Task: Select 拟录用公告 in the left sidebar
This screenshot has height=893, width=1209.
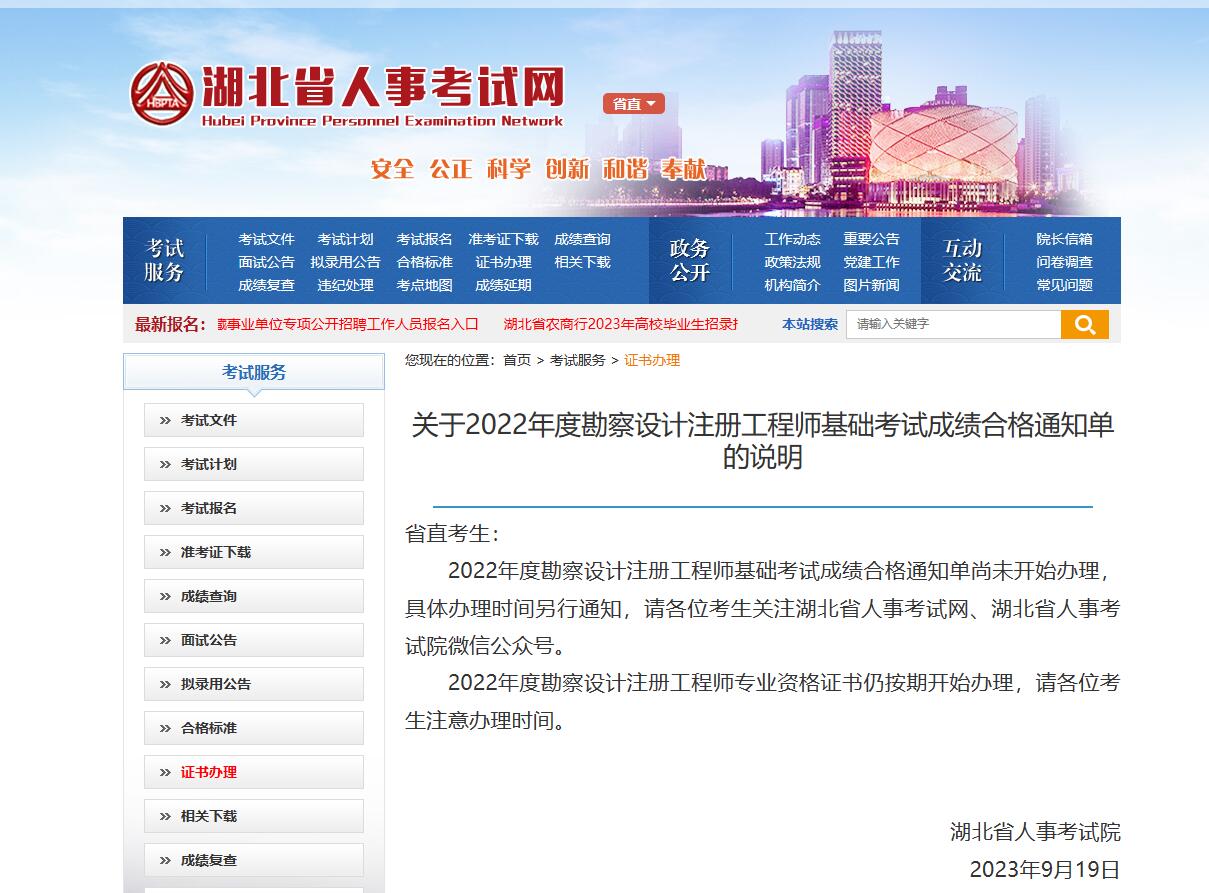Action: point(254,684)
